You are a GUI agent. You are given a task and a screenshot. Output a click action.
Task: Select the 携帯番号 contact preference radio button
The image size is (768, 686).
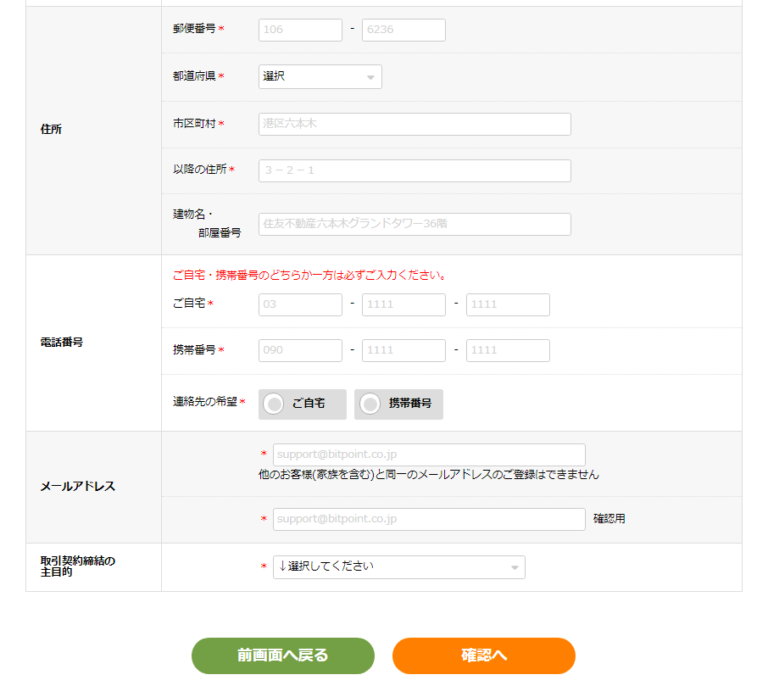(x=371, y=404)
